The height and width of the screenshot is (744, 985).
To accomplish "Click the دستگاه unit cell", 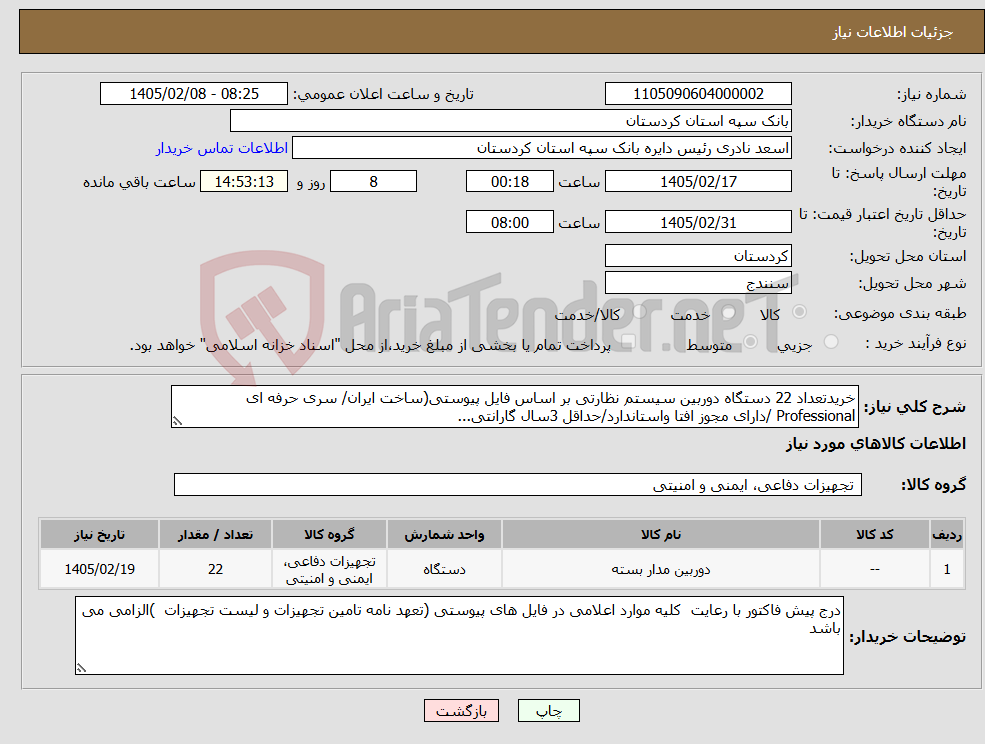I will pyautogui.click(x=444, y=569).
